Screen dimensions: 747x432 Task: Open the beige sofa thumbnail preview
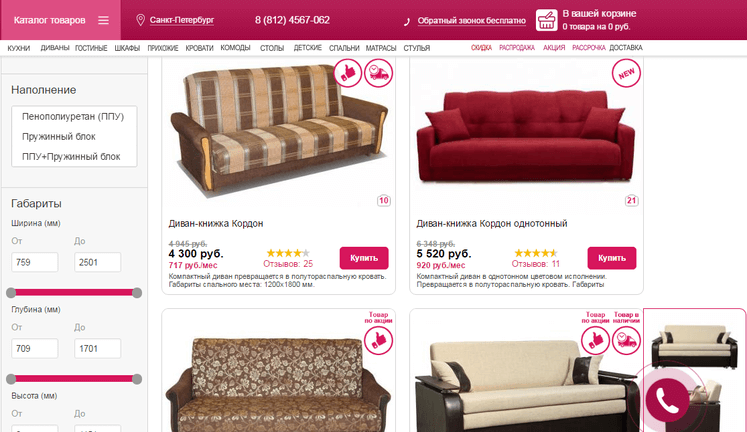tap(694, 345)
